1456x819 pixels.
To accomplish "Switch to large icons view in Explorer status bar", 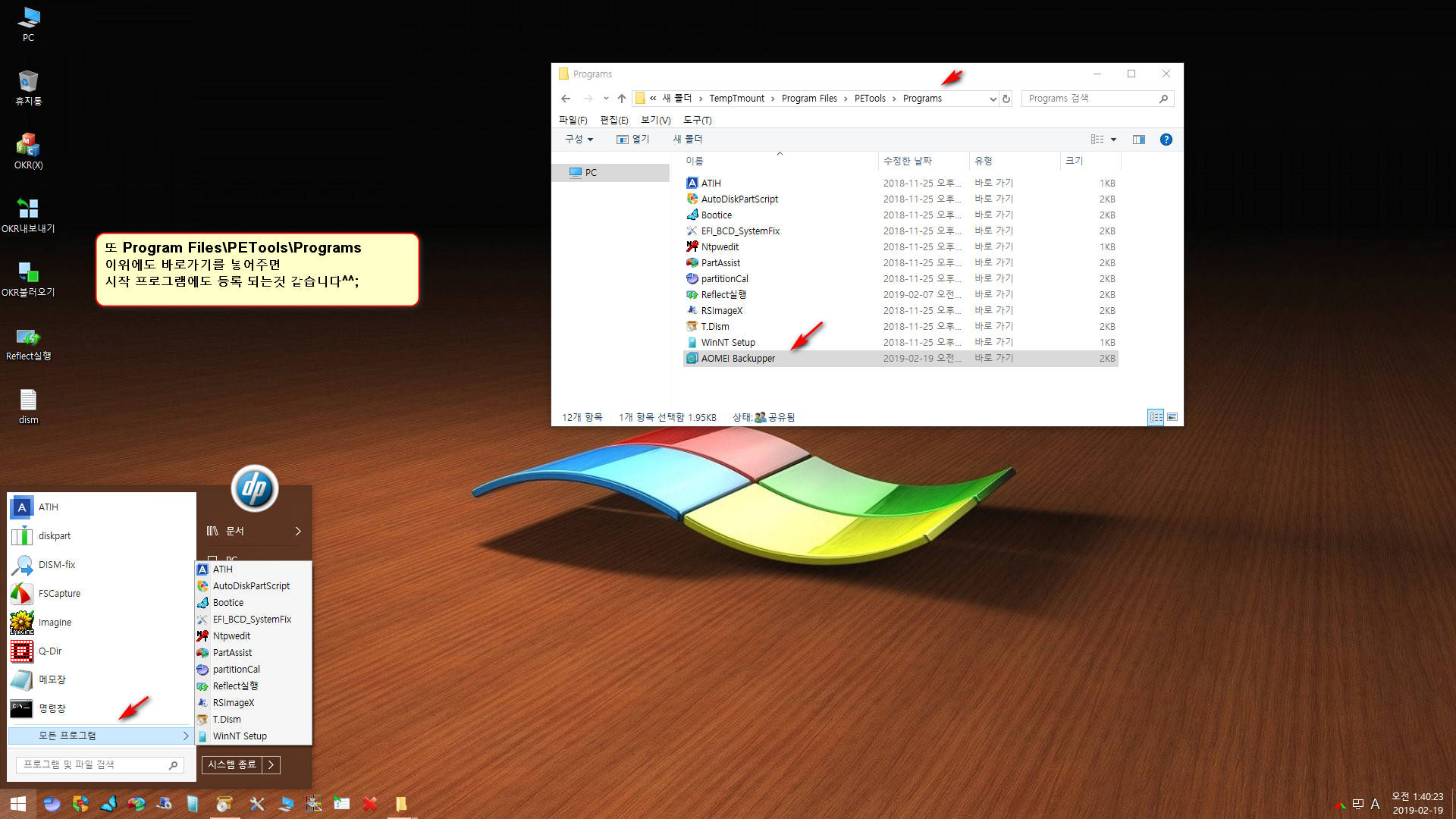I will coord(1172,417).
